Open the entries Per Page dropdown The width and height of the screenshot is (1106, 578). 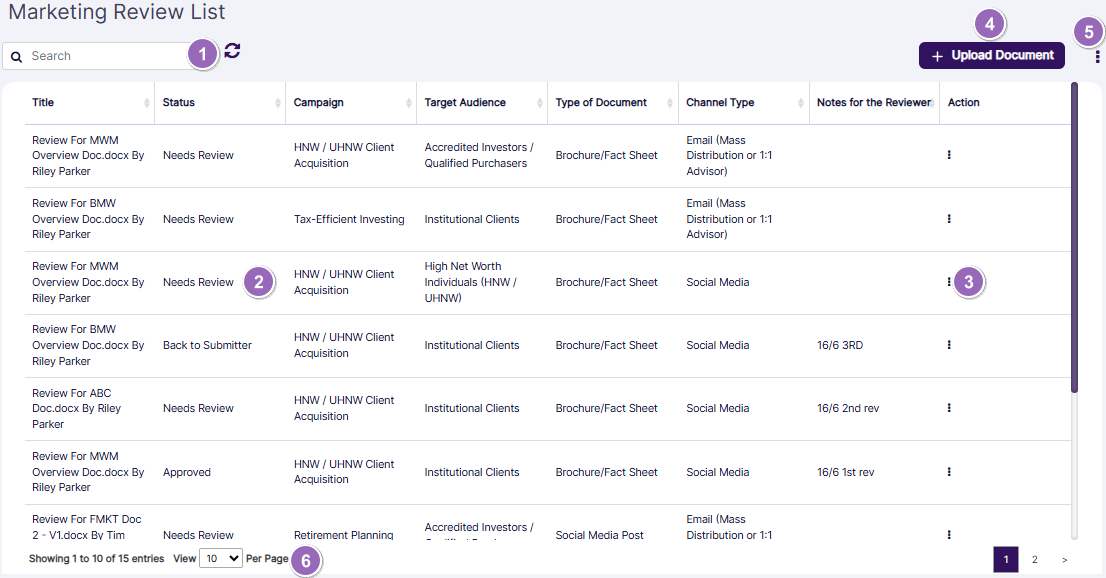[x=220, y=558]
